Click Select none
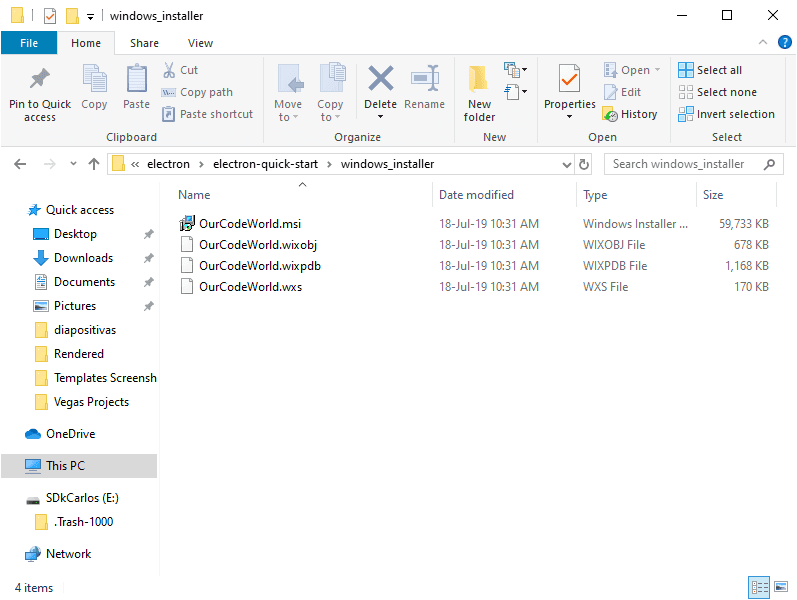Viewport: 797px width, 600px height. click(717, 92)
